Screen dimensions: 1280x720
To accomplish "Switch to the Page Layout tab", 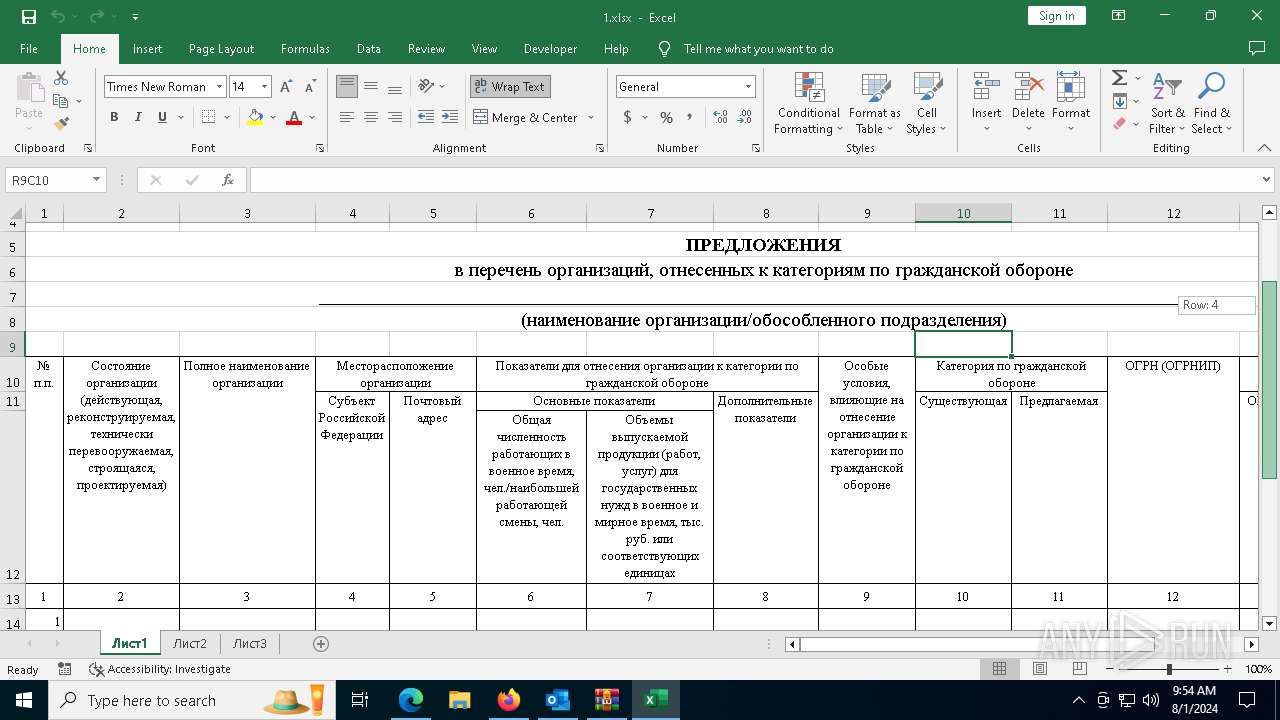I will click(221, 49).
